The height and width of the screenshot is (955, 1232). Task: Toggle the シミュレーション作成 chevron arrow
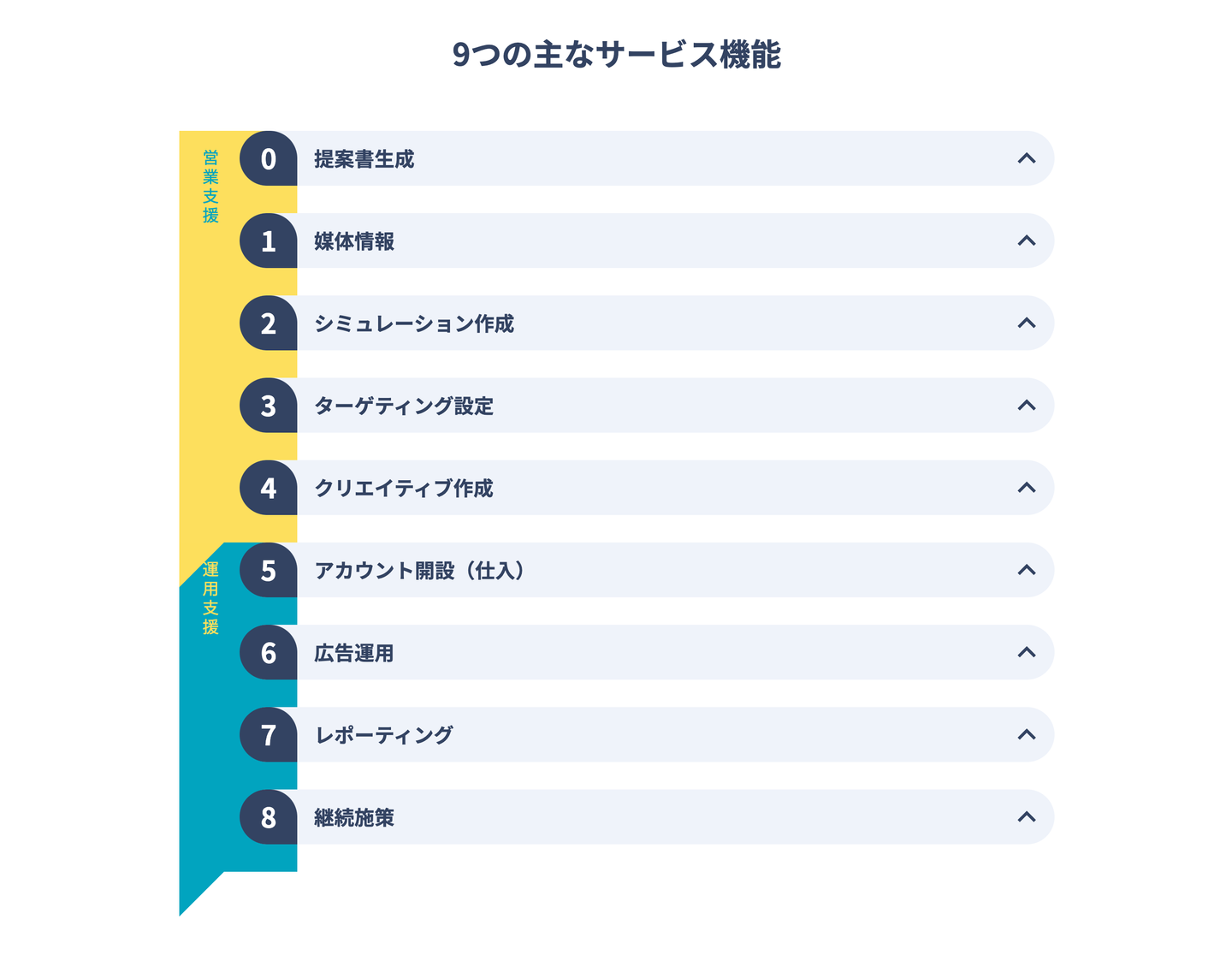coord(1027,323)
